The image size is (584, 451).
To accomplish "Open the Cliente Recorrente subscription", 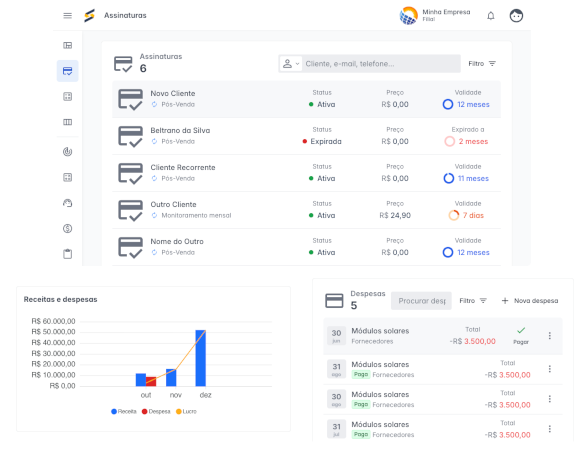I will pyautogui.click(x=307, y=174).
